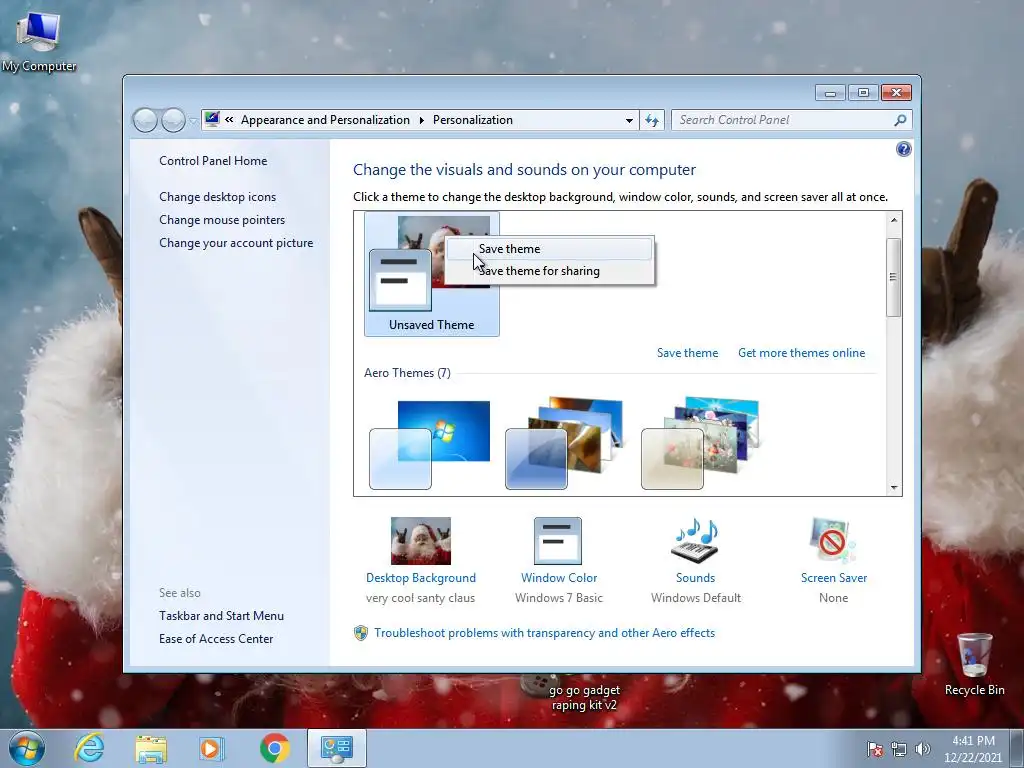Click 'Get more themes online' link

tap(801, 353)
